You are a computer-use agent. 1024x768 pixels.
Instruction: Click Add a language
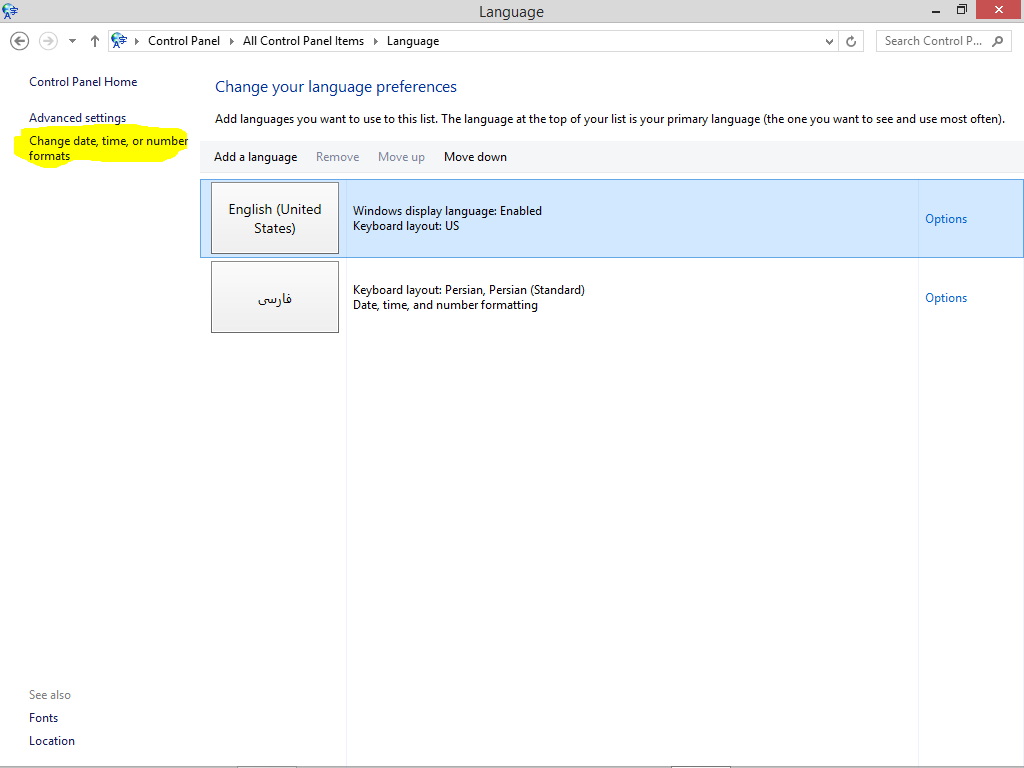(x=255, y=157)
